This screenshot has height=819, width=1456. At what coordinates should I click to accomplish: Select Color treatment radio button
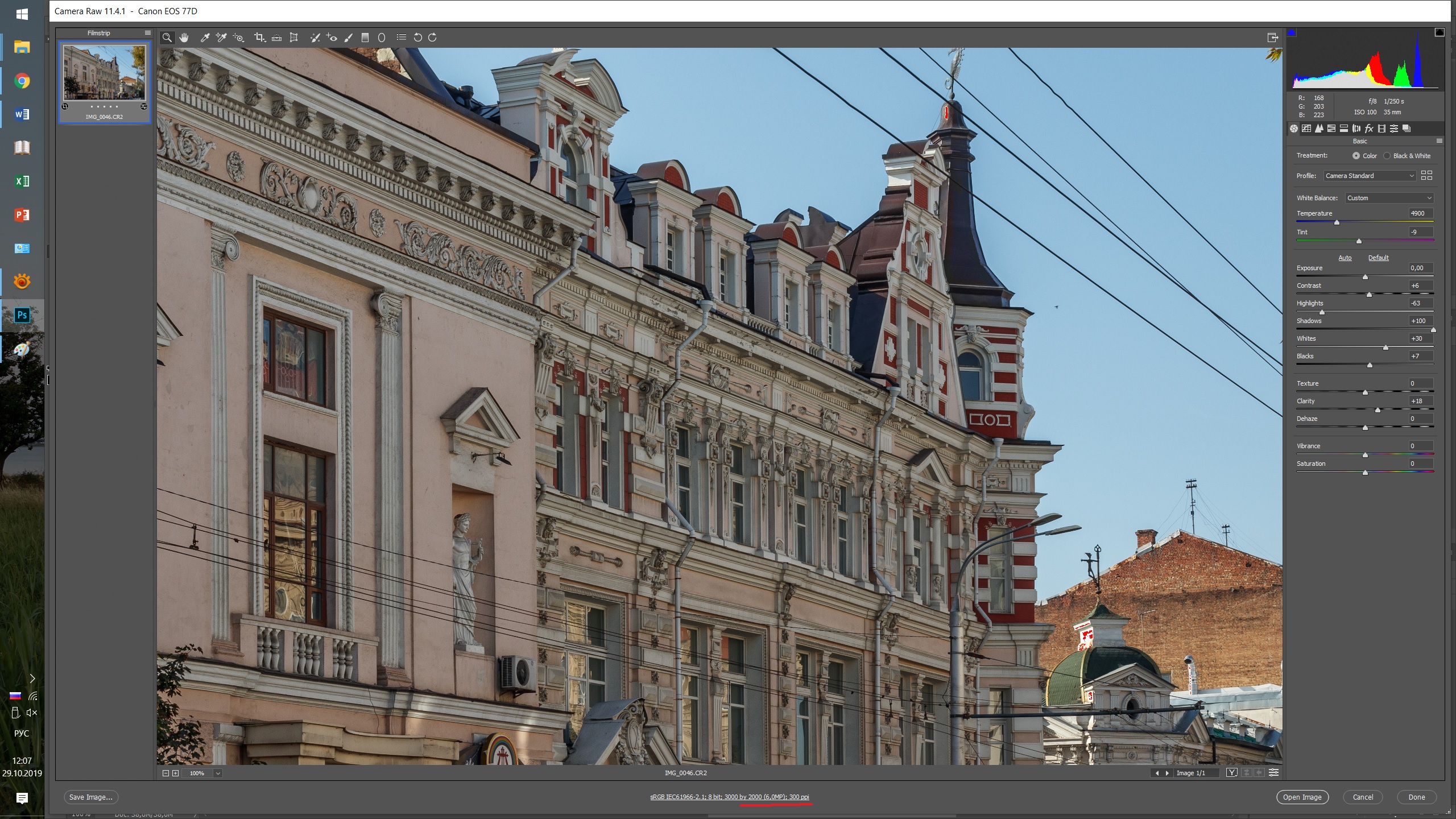point(1356,156)
